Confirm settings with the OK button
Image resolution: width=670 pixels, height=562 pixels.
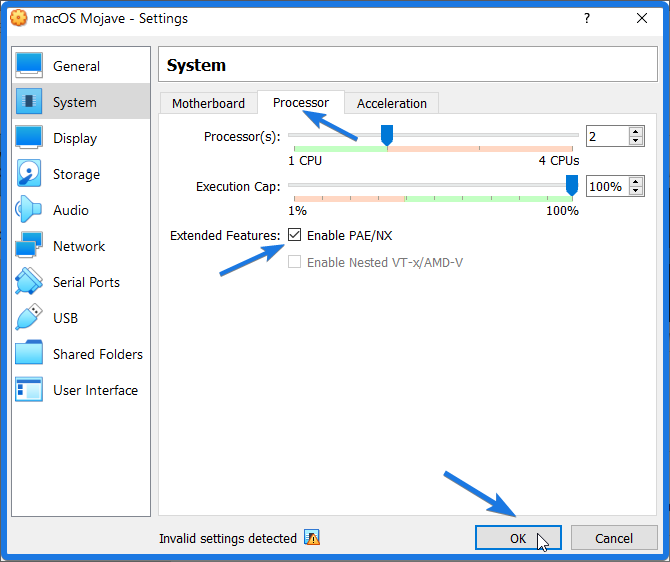point(518,538)
